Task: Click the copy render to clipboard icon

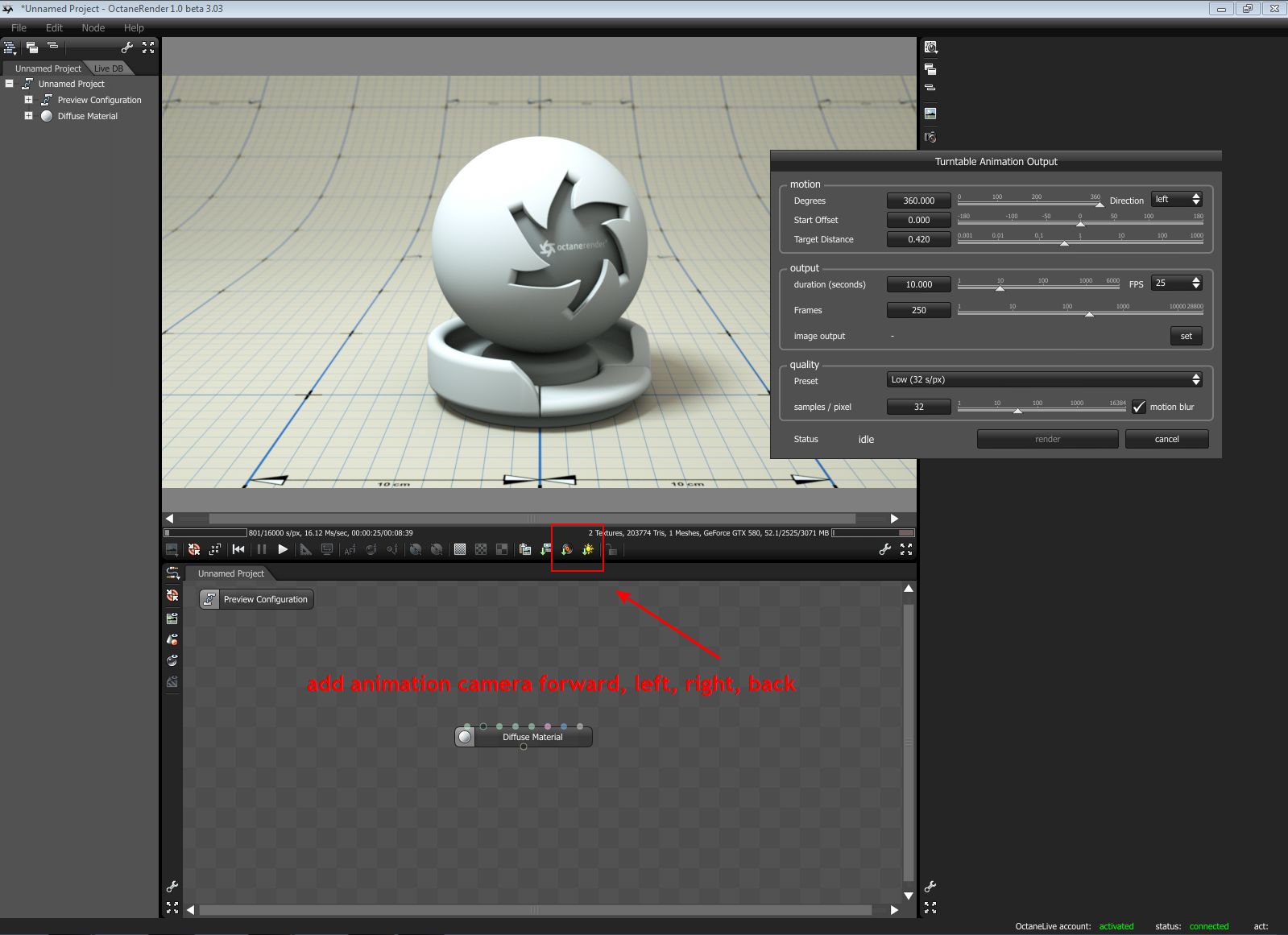Action: 525,549
